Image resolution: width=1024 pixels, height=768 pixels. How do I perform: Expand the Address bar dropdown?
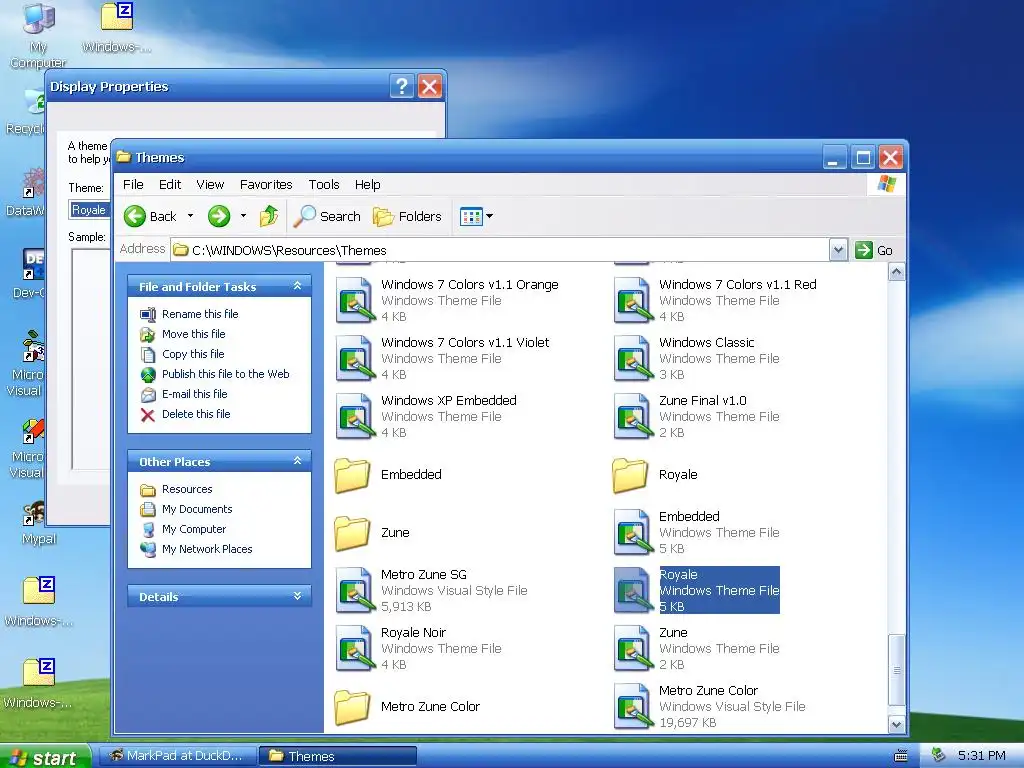(839, 250)
